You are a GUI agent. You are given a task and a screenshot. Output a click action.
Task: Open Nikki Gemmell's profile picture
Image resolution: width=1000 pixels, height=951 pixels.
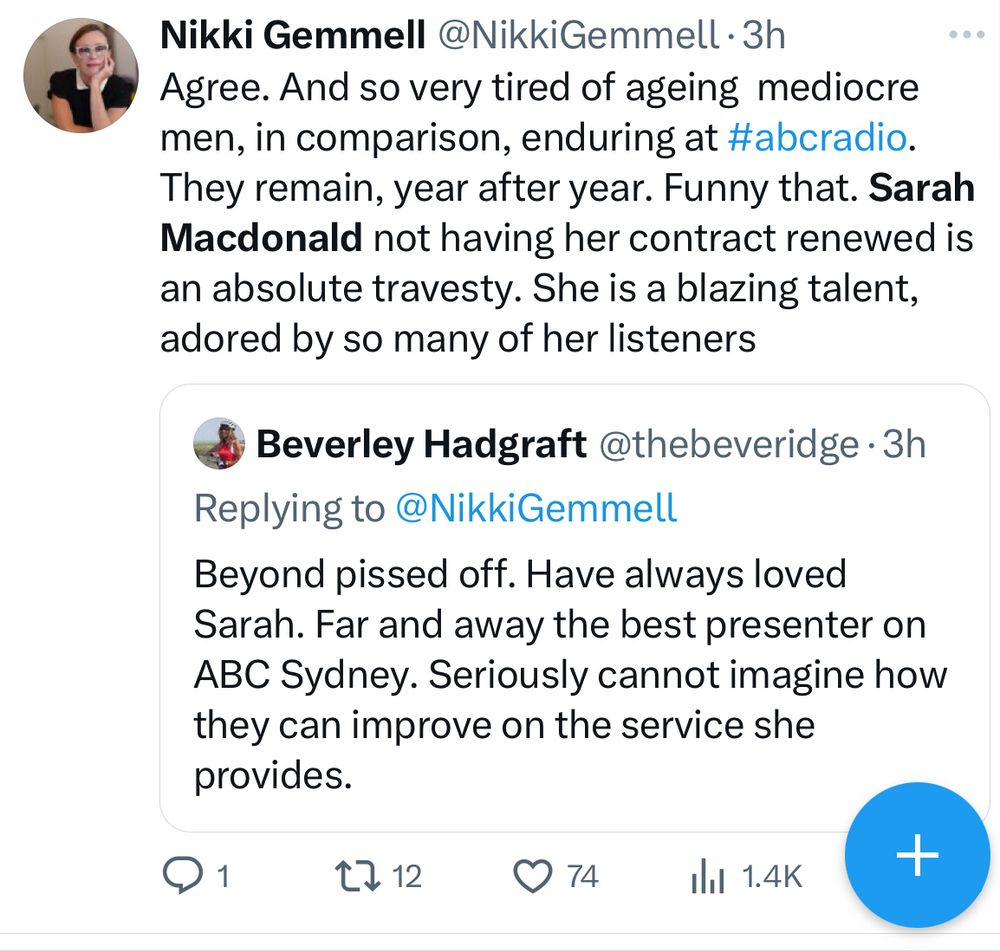(80, 75)
